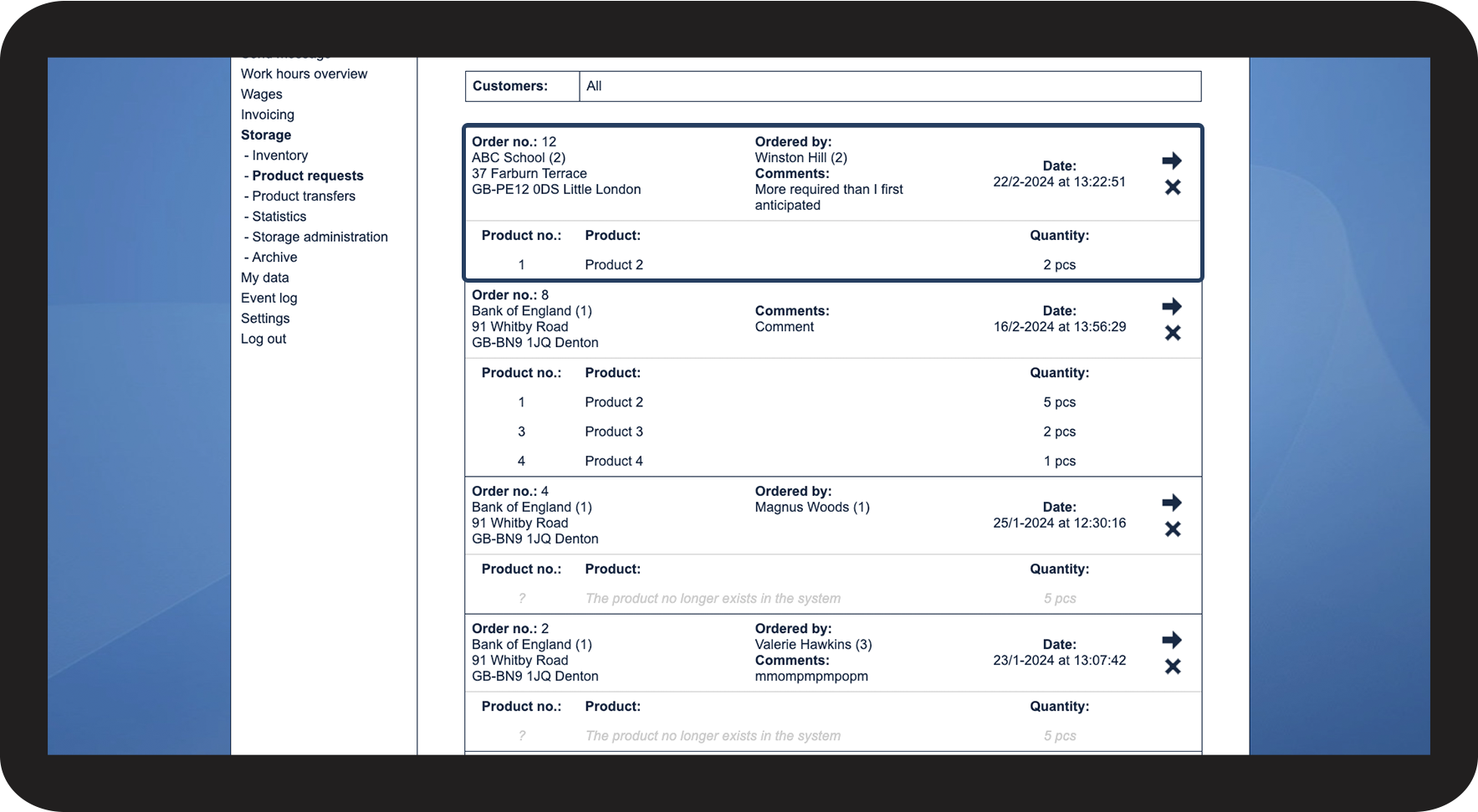Click the date '23/1-2024 at 13:07:42'

coord(1060,661)
